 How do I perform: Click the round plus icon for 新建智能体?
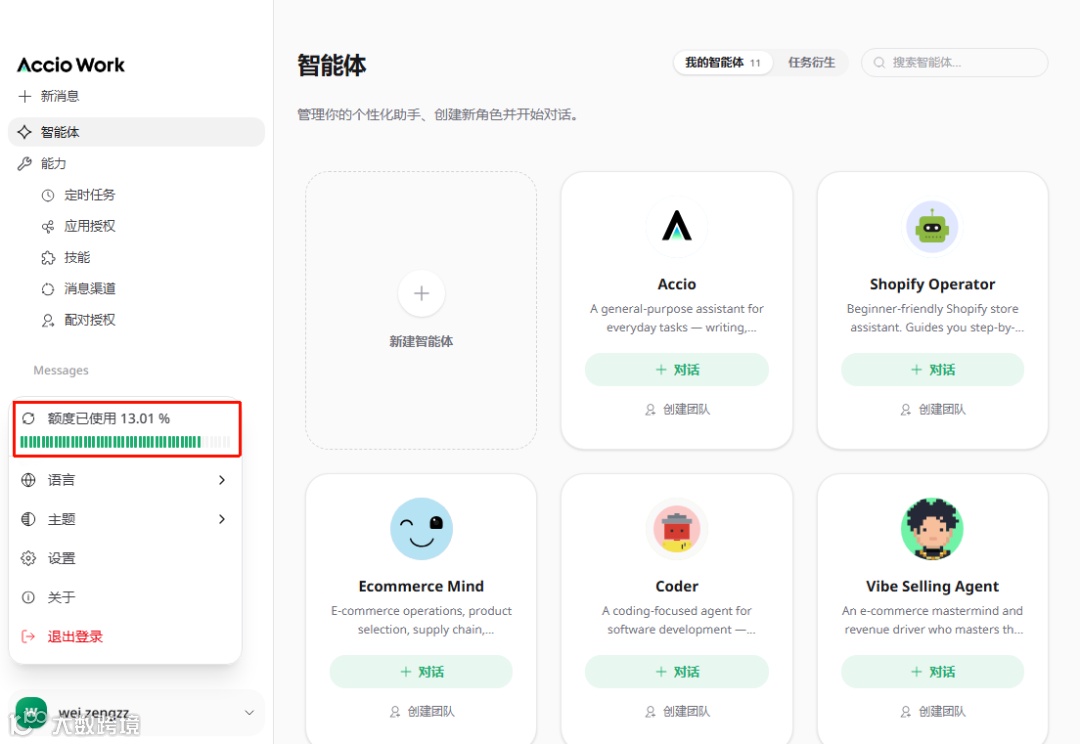coord(422,293)
